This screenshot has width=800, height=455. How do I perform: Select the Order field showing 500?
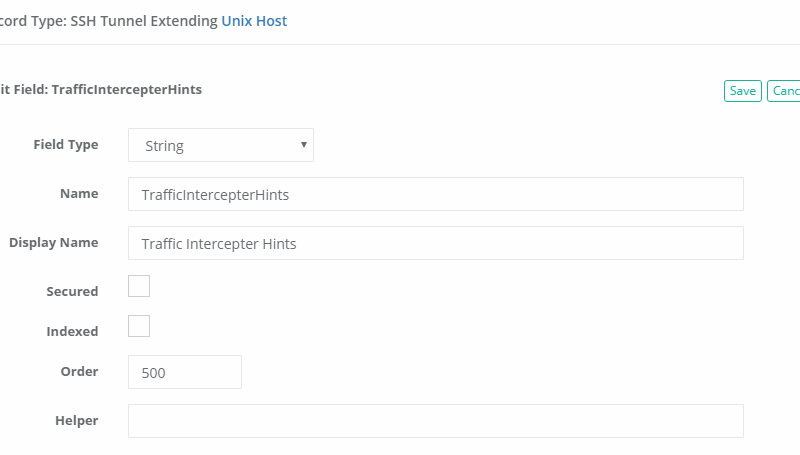coord(185,372)
